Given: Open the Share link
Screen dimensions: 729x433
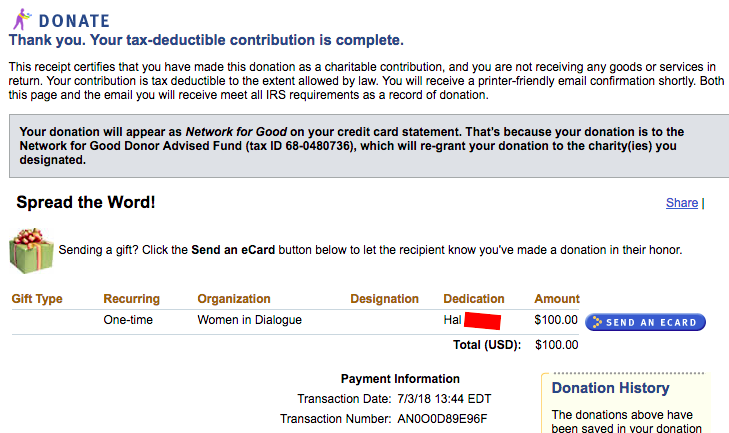Looking at the screenshot, I should click(681, 203).
